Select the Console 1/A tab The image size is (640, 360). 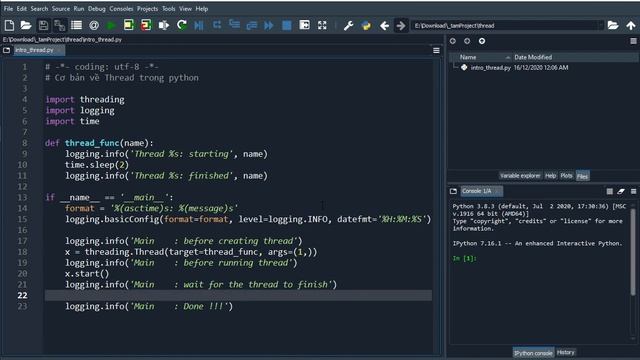click(481, 191)
